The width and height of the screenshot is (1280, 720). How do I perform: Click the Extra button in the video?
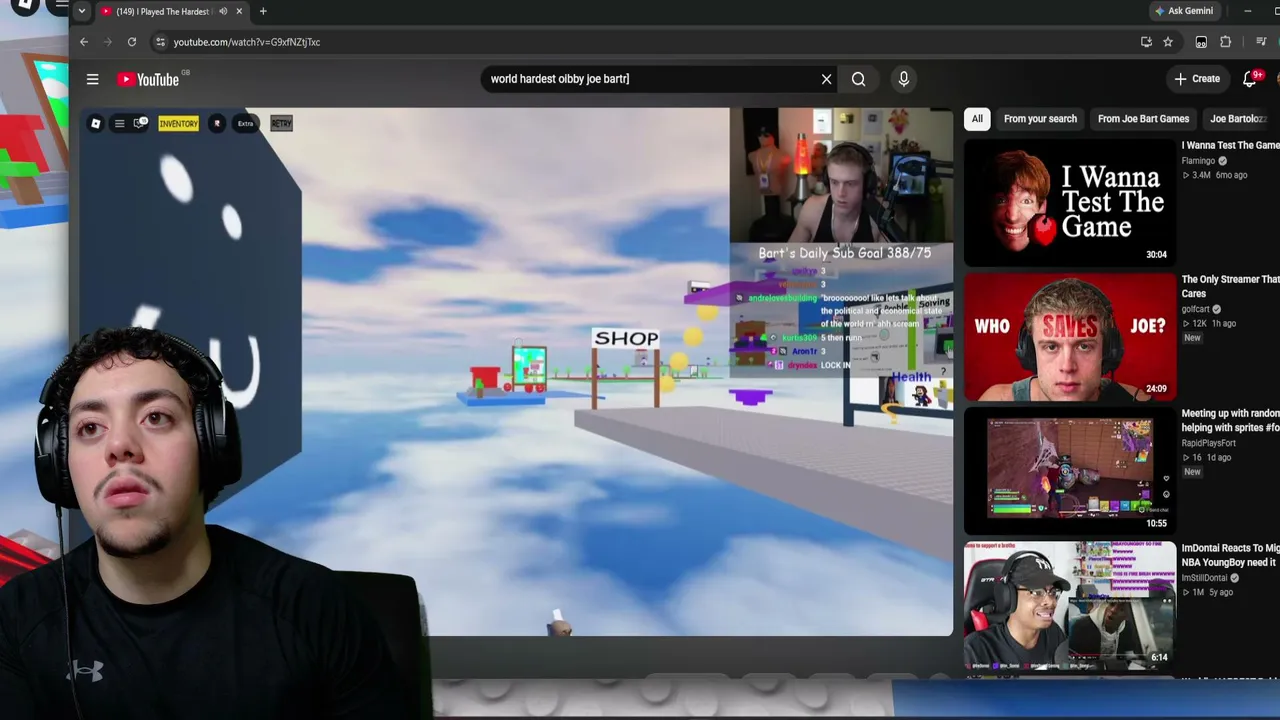pos(245,124)
